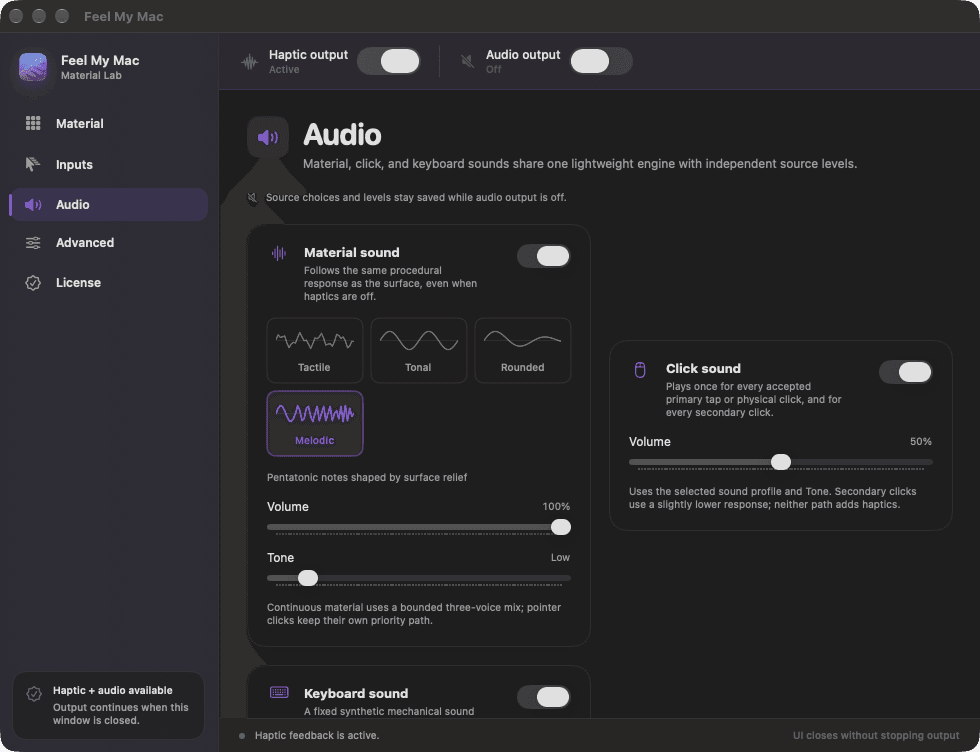Viewport: 980px width, 752px height.
Task: Choose the Rounded sound profile
Action: [522, 350]
